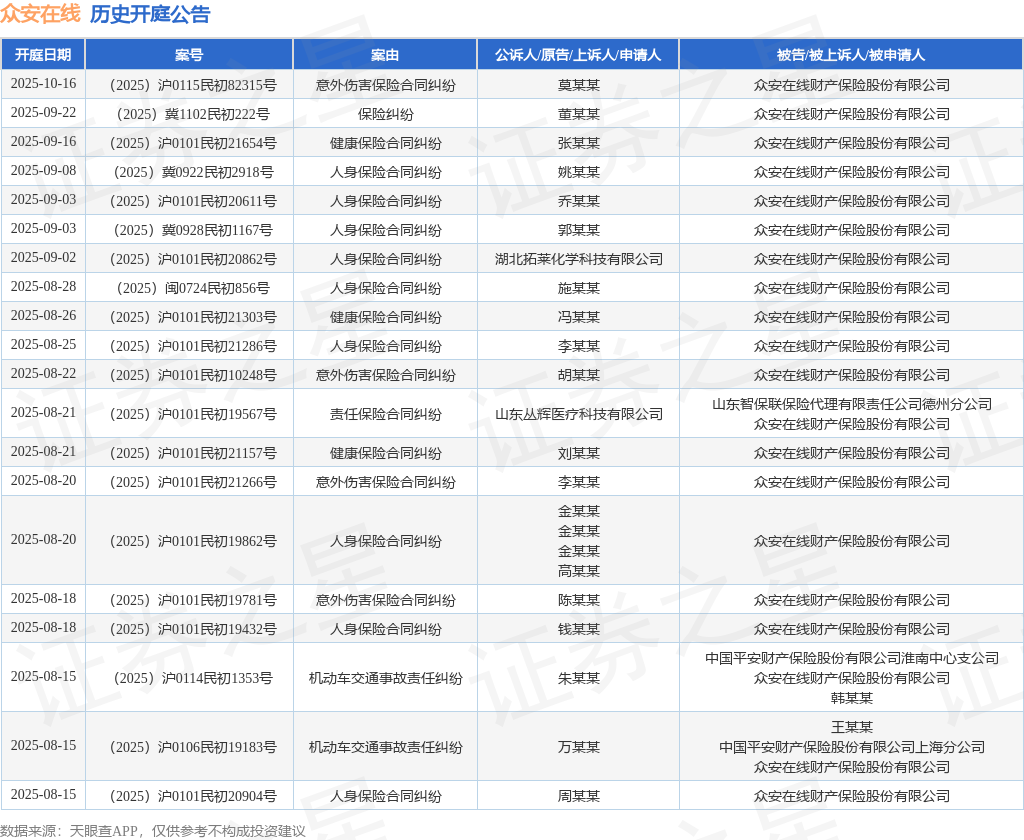The height and width of the screenshot is (840, 1024).
Task: Click date cell 2025-09-22
Action: pyautogui.click(x=43, y=113)
